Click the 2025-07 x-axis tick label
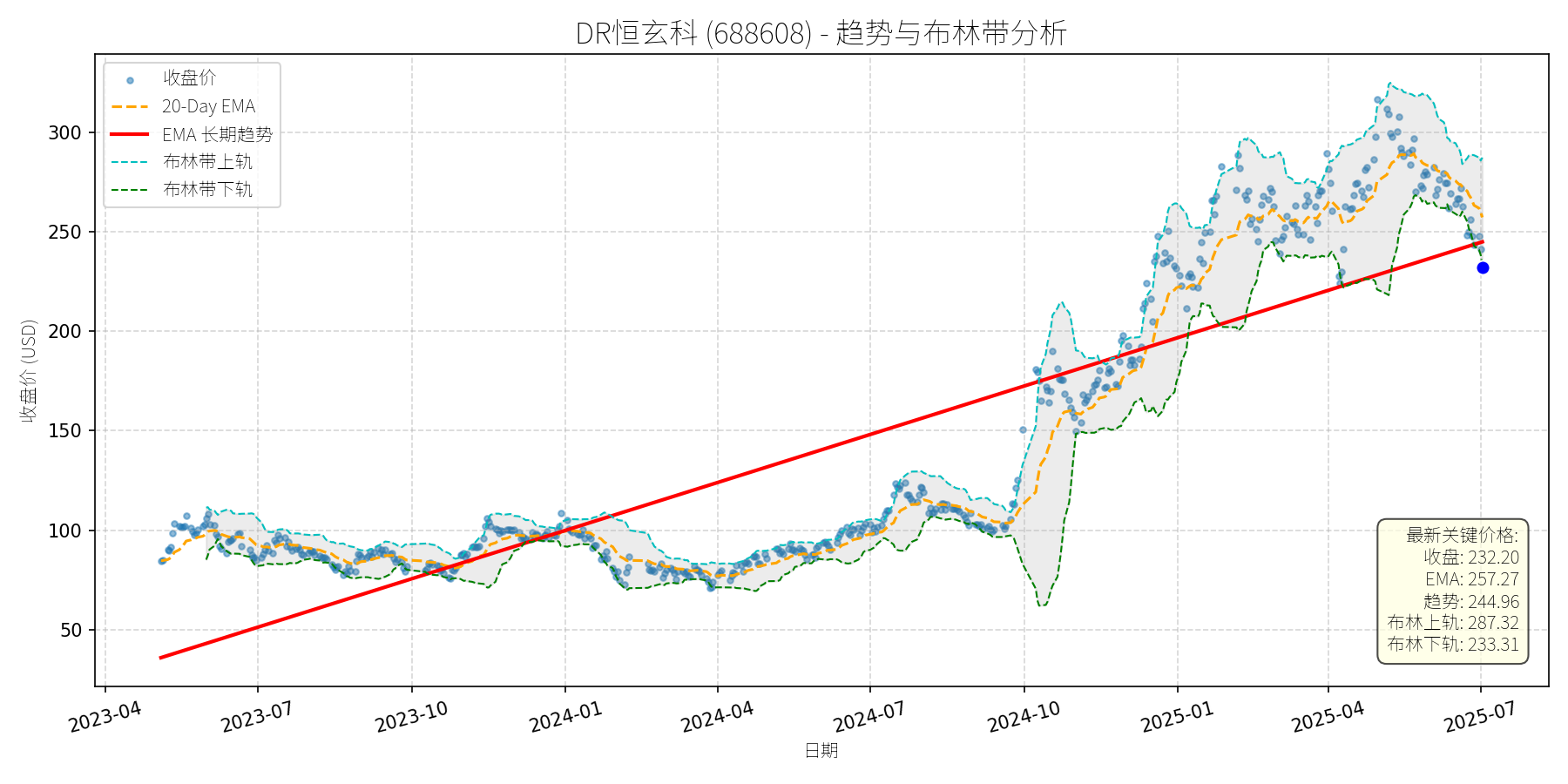 (1480, 717)
